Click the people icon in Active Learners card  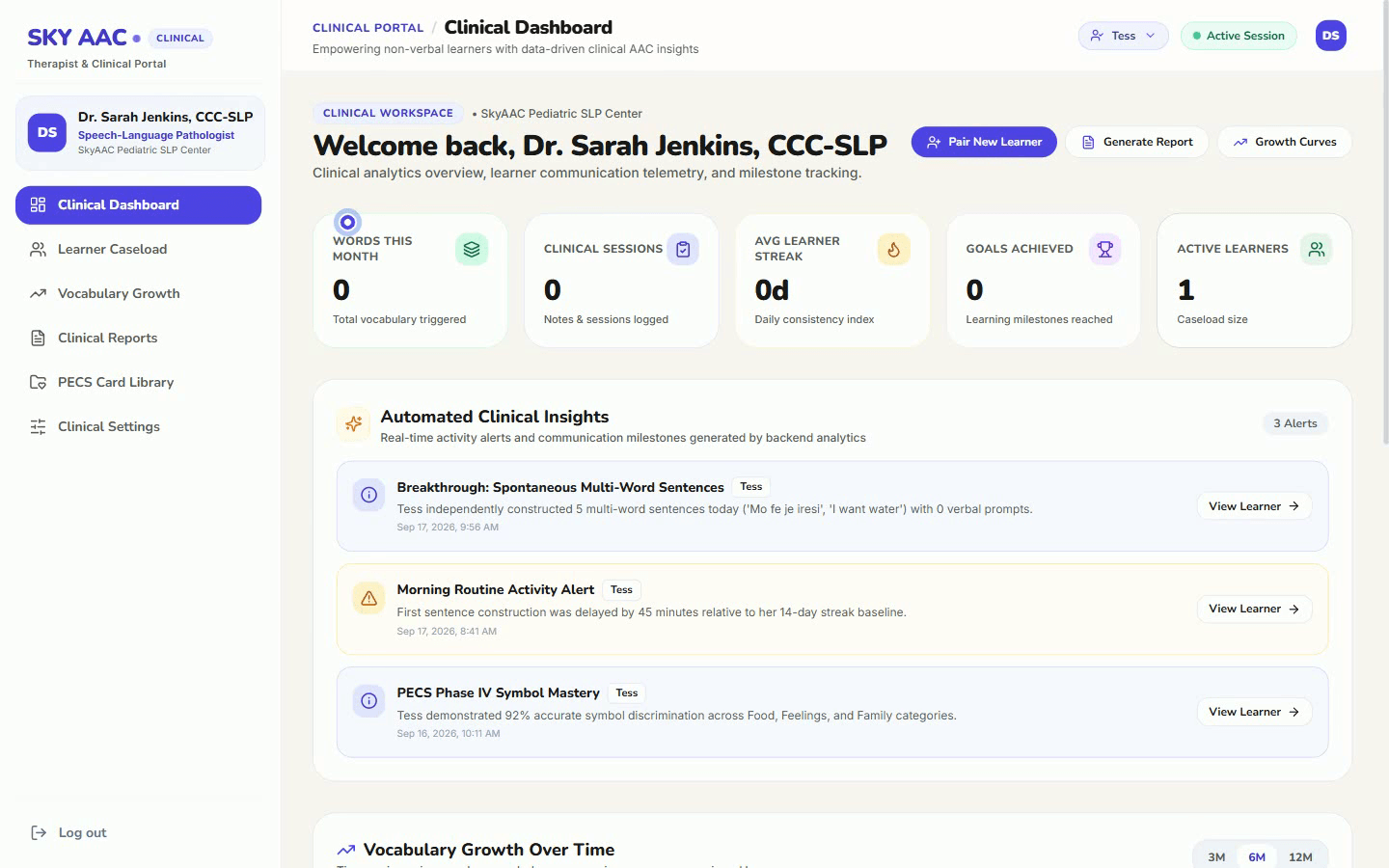1317,249
